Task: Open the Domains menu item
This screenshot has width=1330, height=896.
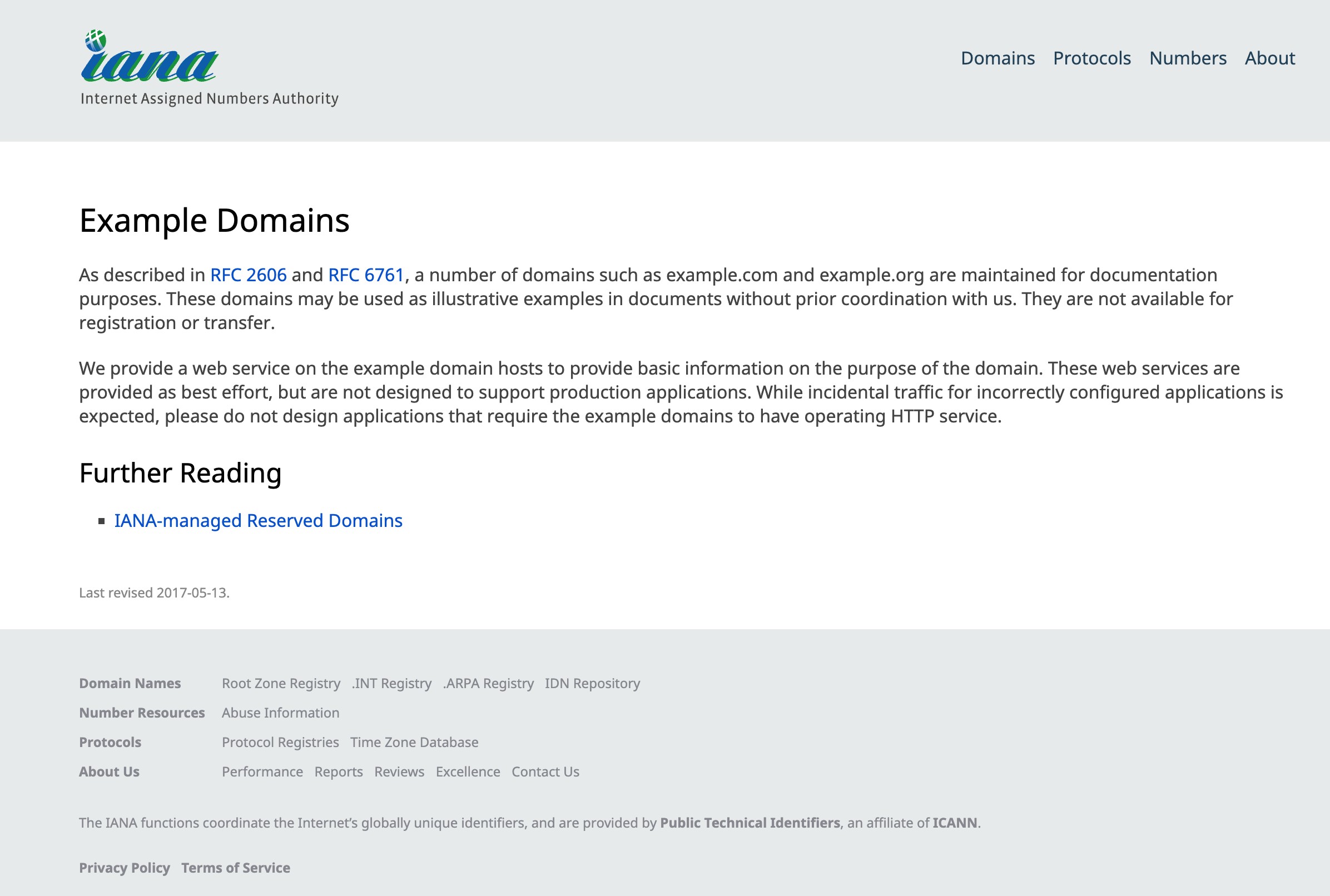Action: 997,58
